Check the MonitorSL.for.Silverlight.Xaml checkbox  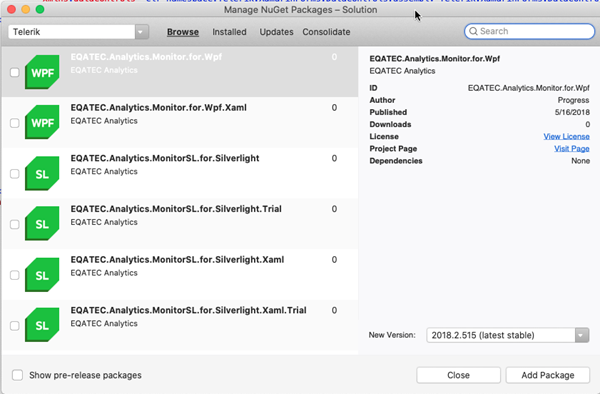15,275
